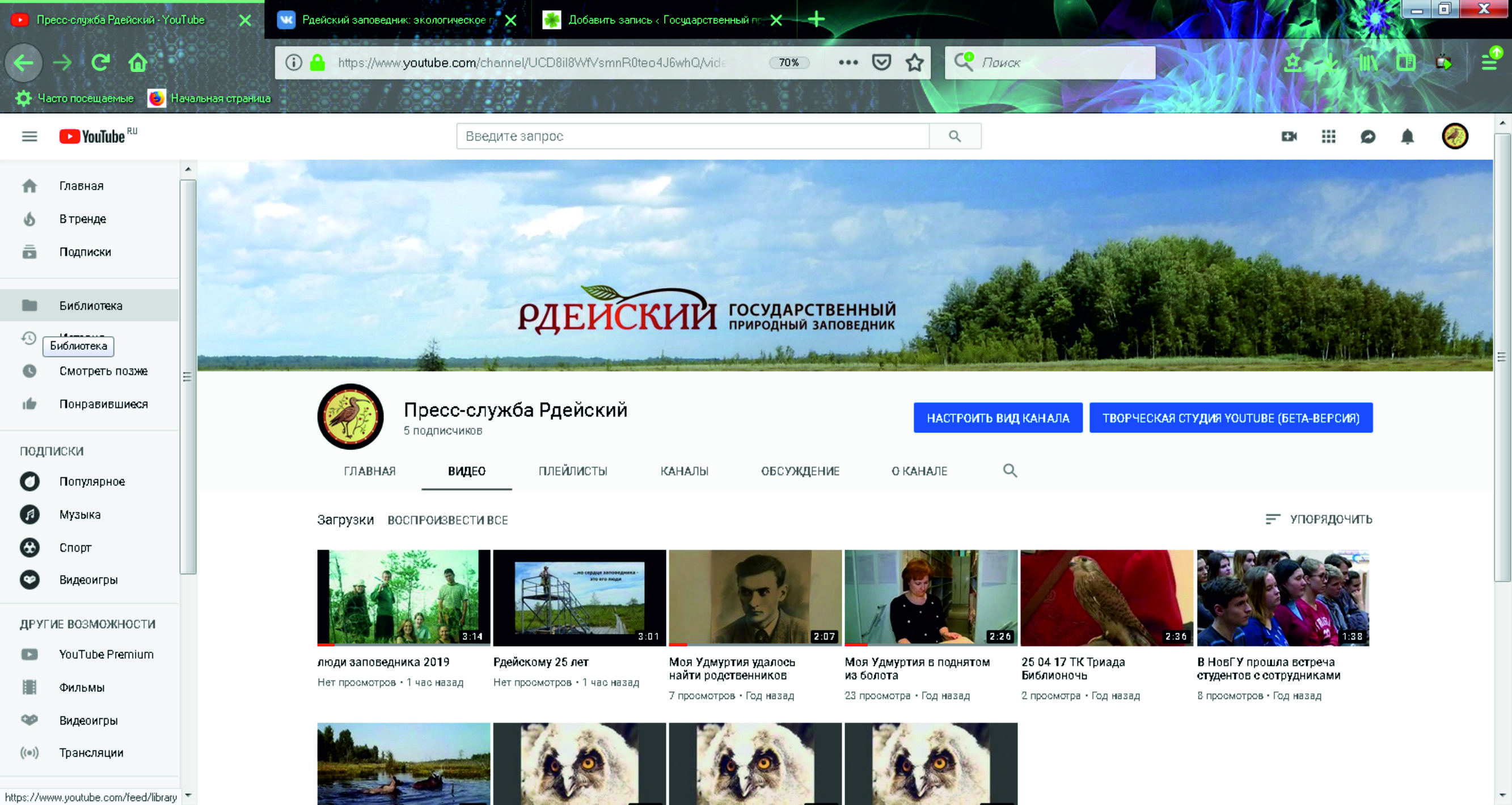Open the КАНАЛЫ channel tab
The image size is (1512, 805).
coord(685,471)
